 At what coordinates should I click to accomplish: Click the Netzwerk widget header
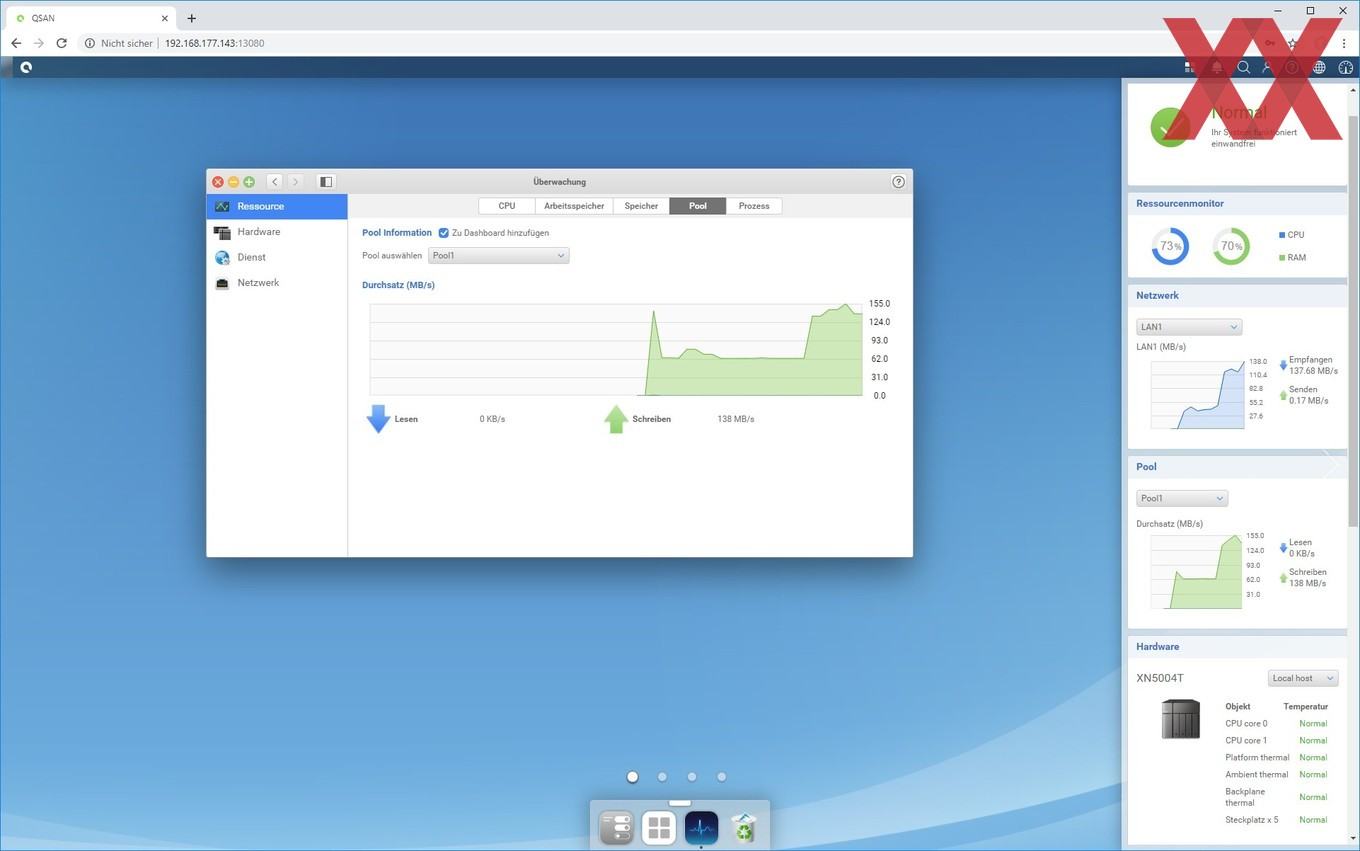pos(1237,296)
